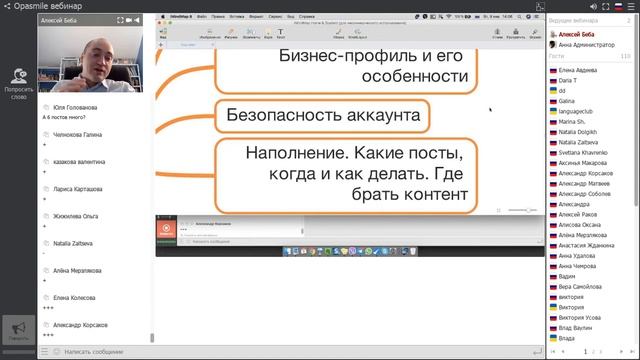Click guest Алексей Раков in the list
This screenshot has width=640, height=360.
(578, 214)
